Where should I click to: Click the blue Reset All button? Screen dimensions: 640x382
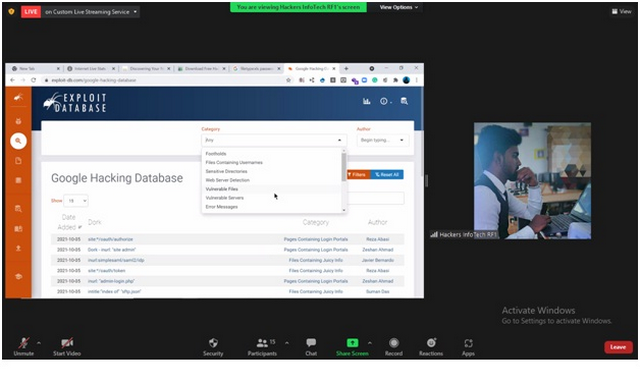pos(387,175)
